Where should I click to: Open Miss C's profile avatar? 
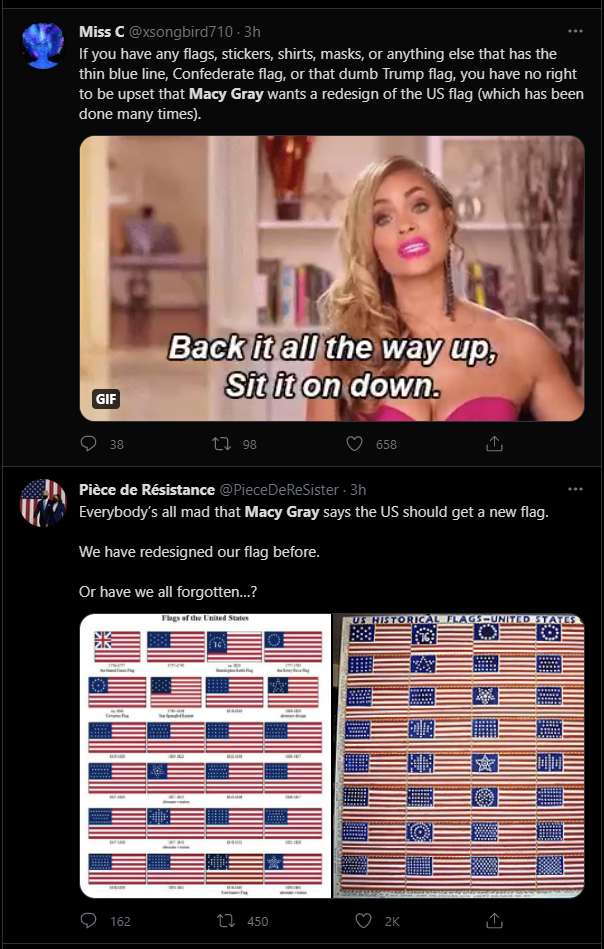point(43,45)
